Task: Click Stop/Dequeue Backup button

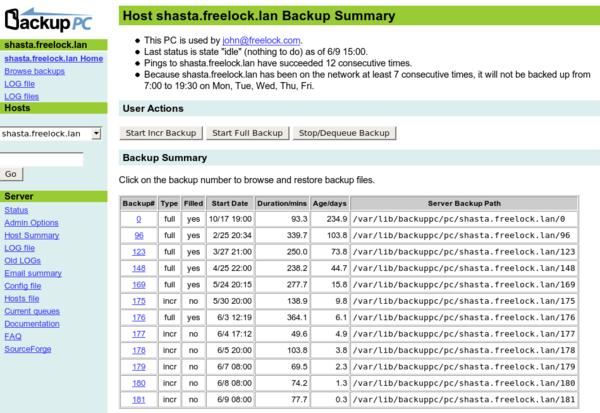Action: [344, 133]
